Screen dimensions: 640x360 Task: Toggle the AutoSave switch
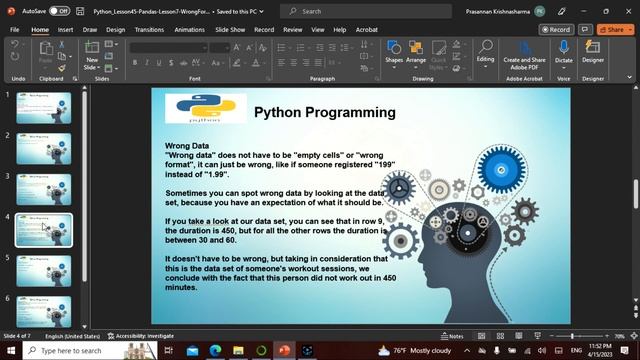point(59,11)
